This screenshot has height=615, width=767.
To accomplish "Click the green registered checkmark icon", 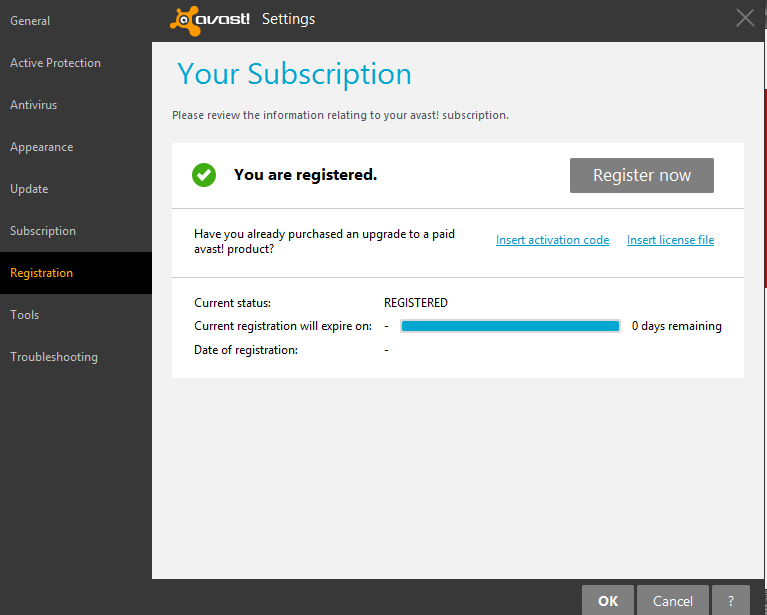I will tap(204, 175).
